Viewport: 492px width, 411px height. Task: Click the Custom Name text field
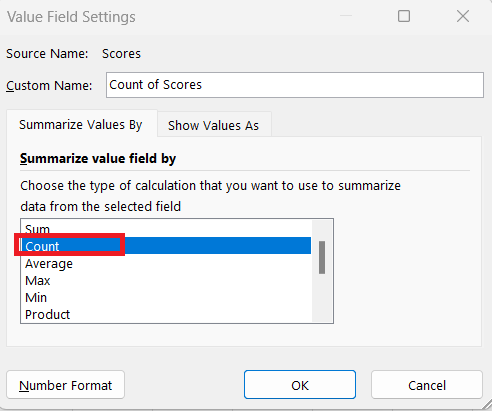pos(295,85)
